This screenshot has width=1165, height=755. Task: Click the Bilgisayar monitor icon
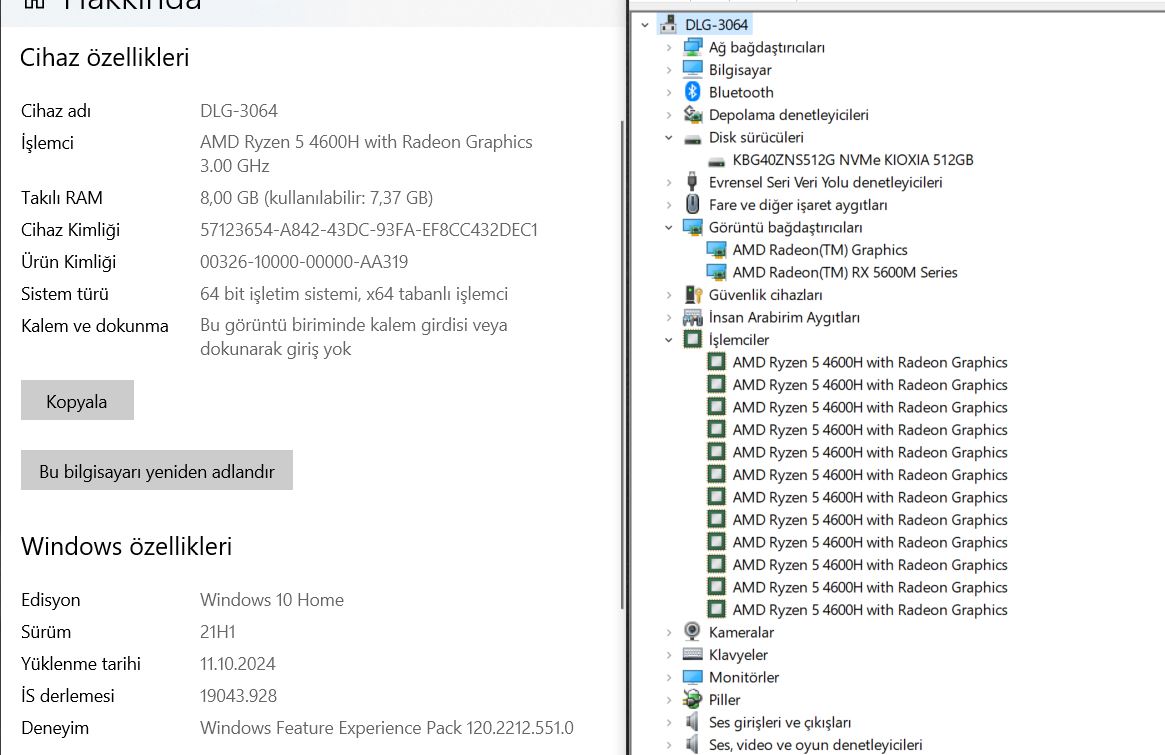[x=692, y=69]
